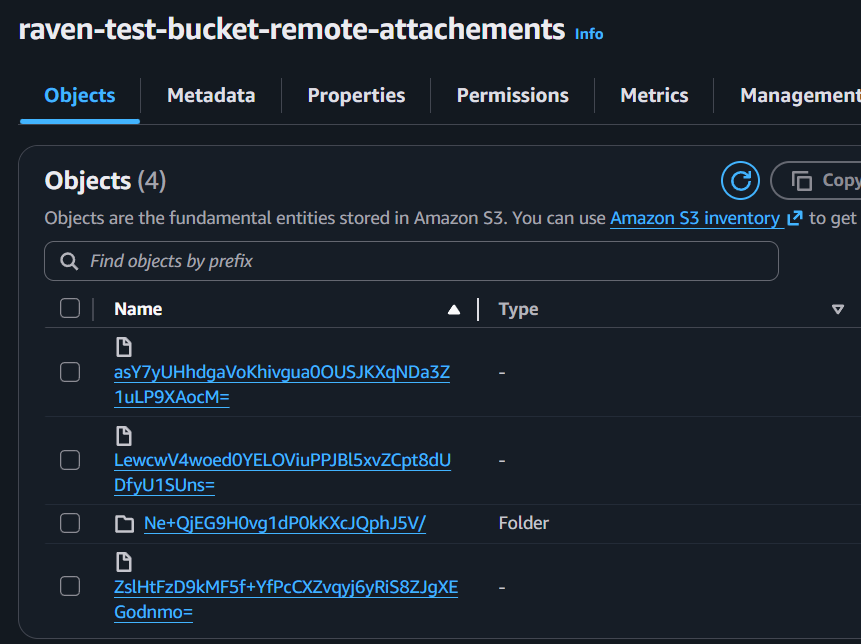The width and height of the screenshot is (861, 644).
Task: Check the box for the asY7yUHhdga object
Action: [x=70, y=372]
